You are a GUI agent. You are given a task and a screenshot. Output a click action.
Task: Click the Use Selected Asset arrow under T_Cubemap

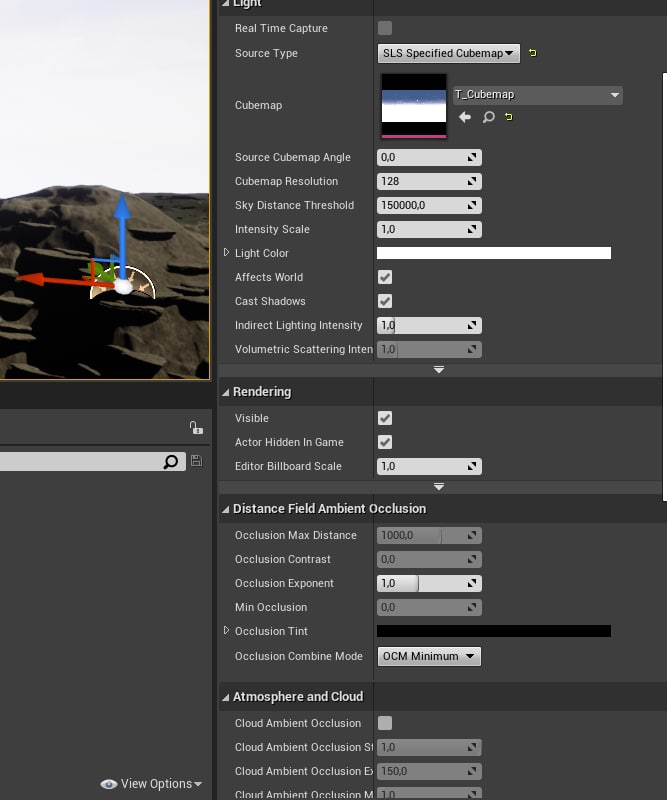(465, 117)
